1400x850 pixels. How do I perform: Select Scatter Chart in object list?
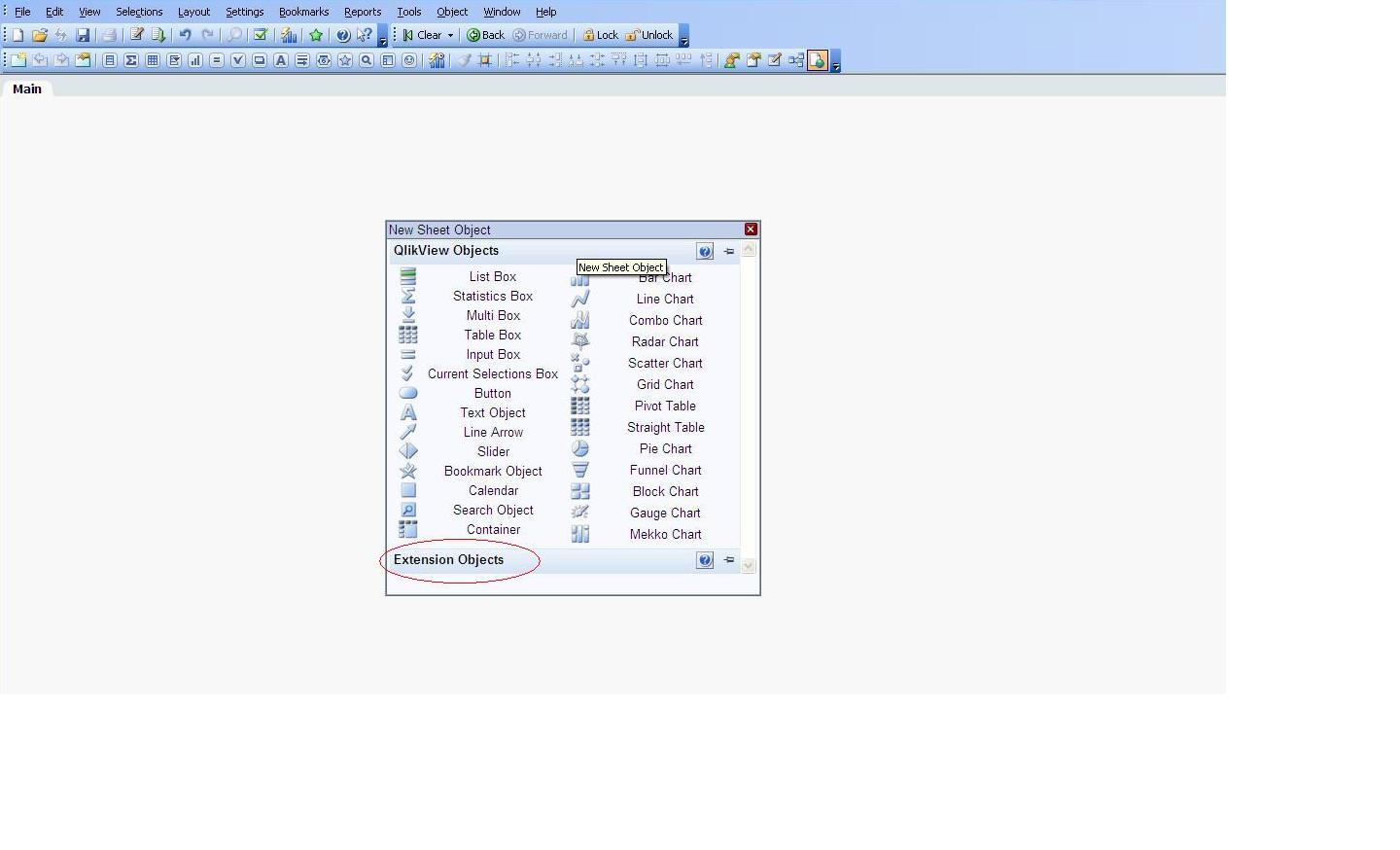(666, 363)
